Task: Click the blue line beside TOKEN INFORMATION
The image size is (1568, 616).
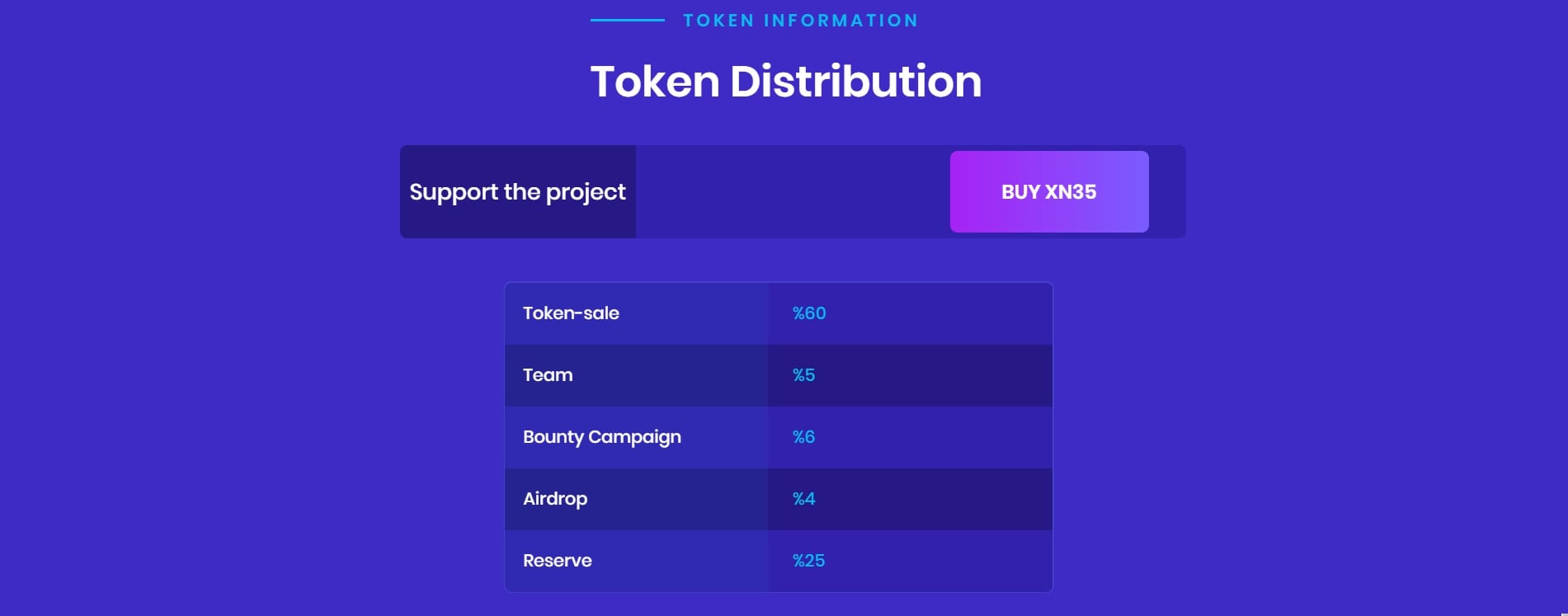Action: [628, 20]
